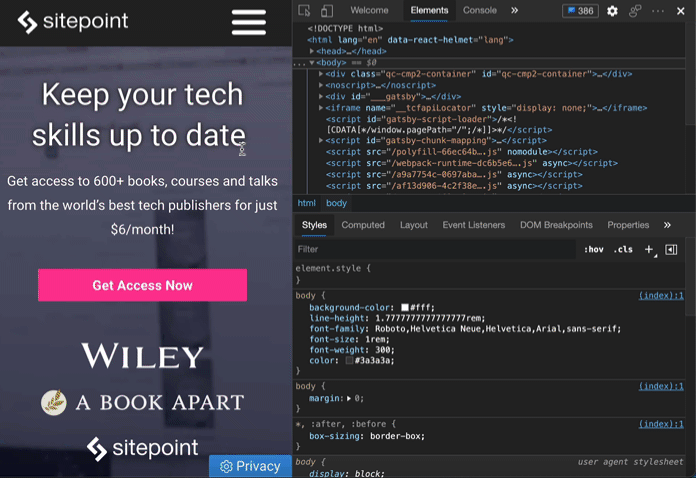The height and width of the screenshot is (478, 696).
Task: Close the DevTools panel
Action: pos(680,11)
